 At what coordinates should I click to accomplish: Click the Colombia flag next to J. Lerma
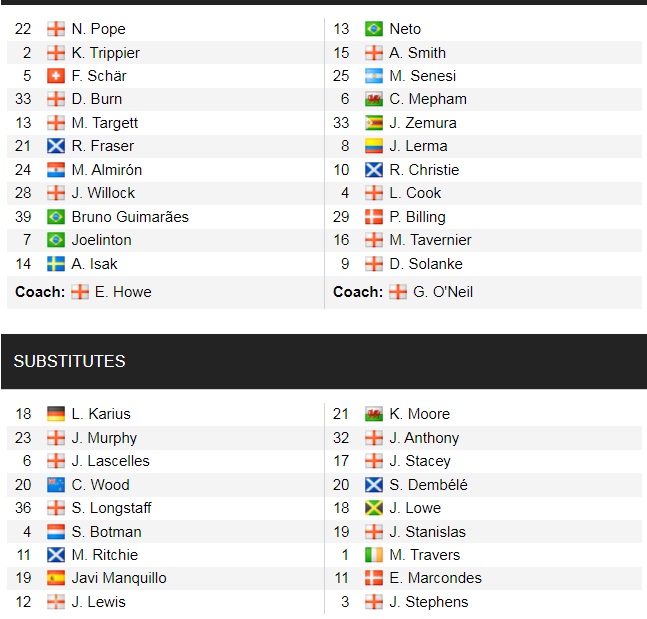click(x=374, y=146)
